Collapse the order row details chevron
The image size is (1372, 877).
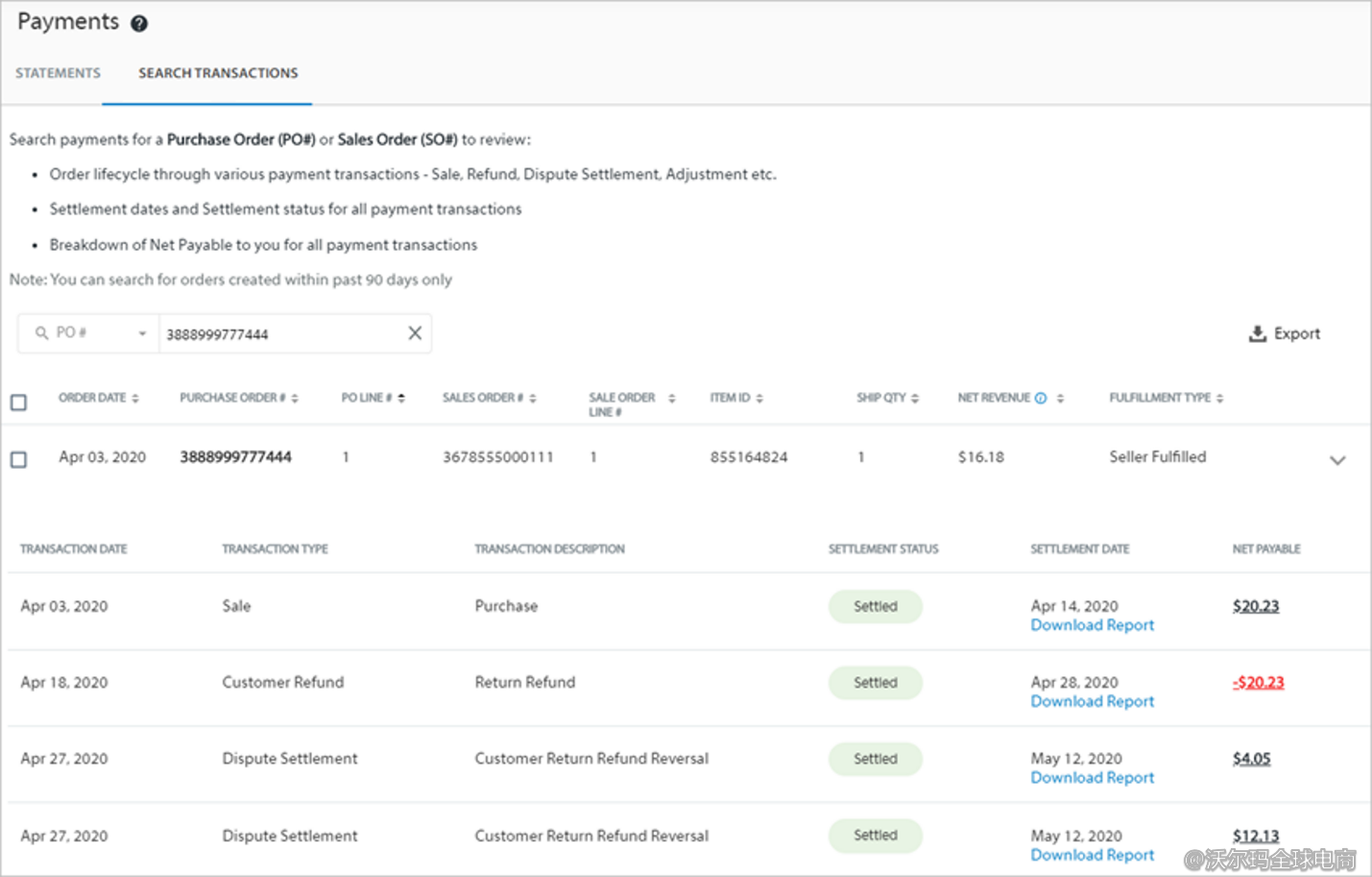(1336, 460)
